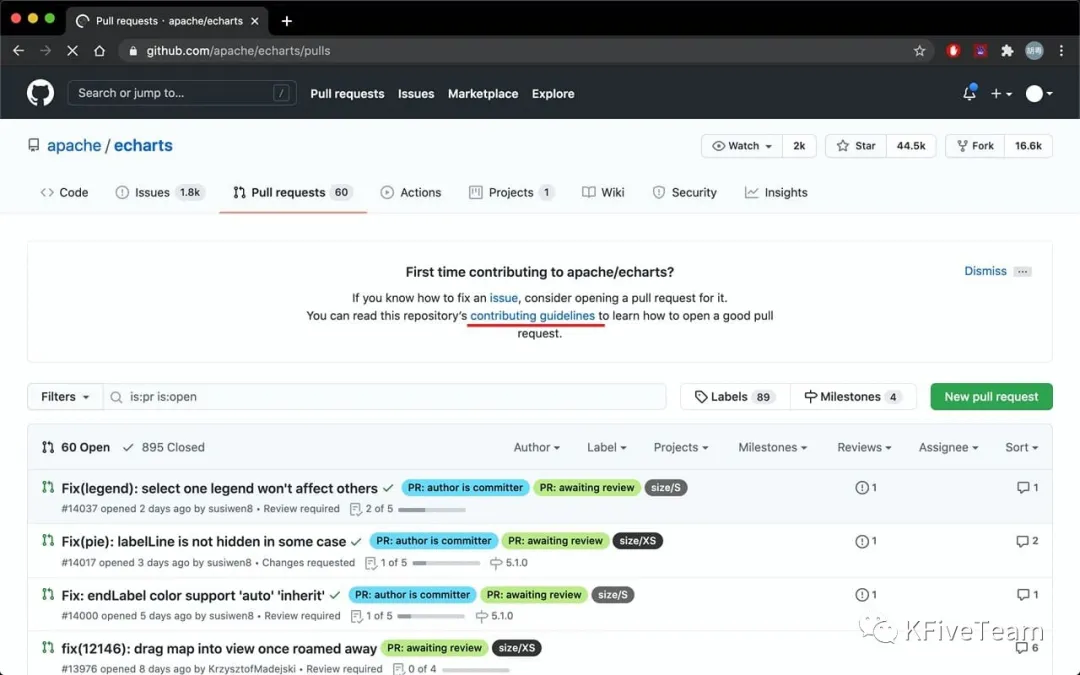Click the task progress bar of PR #14037

coord(432,510)
